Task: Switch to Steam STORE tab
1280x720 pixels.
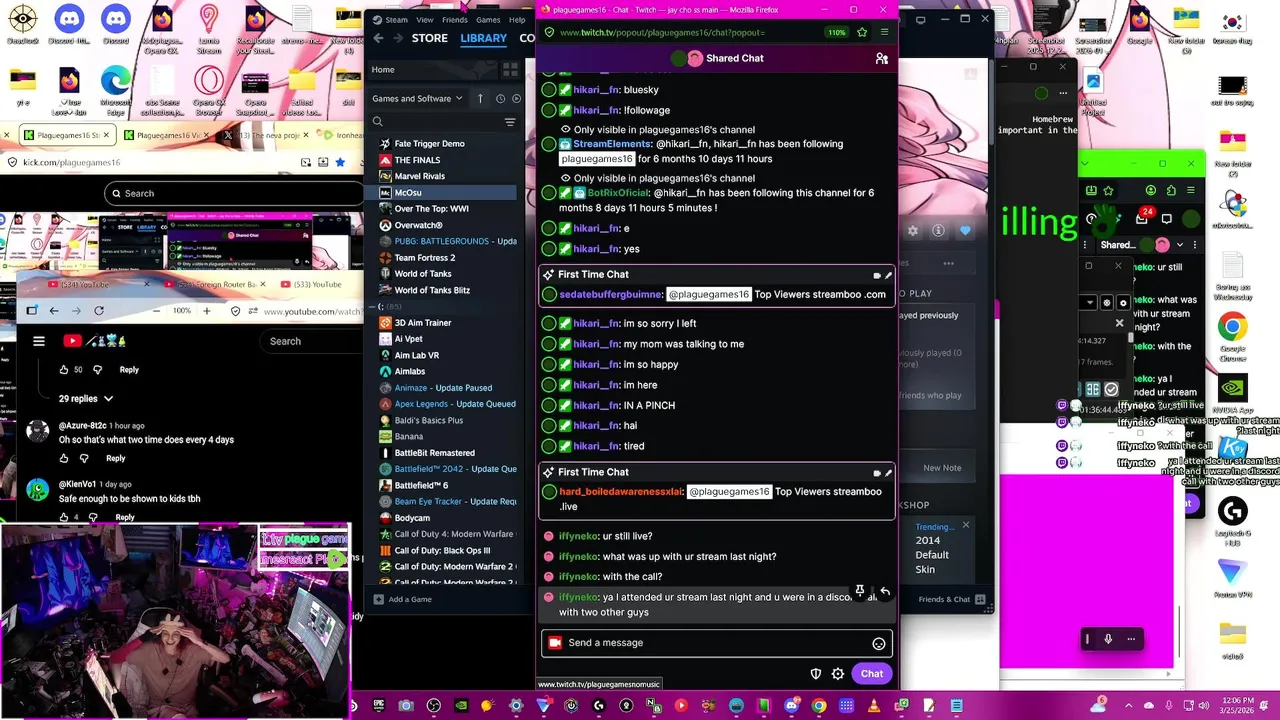Action: (x=430, y=38)
